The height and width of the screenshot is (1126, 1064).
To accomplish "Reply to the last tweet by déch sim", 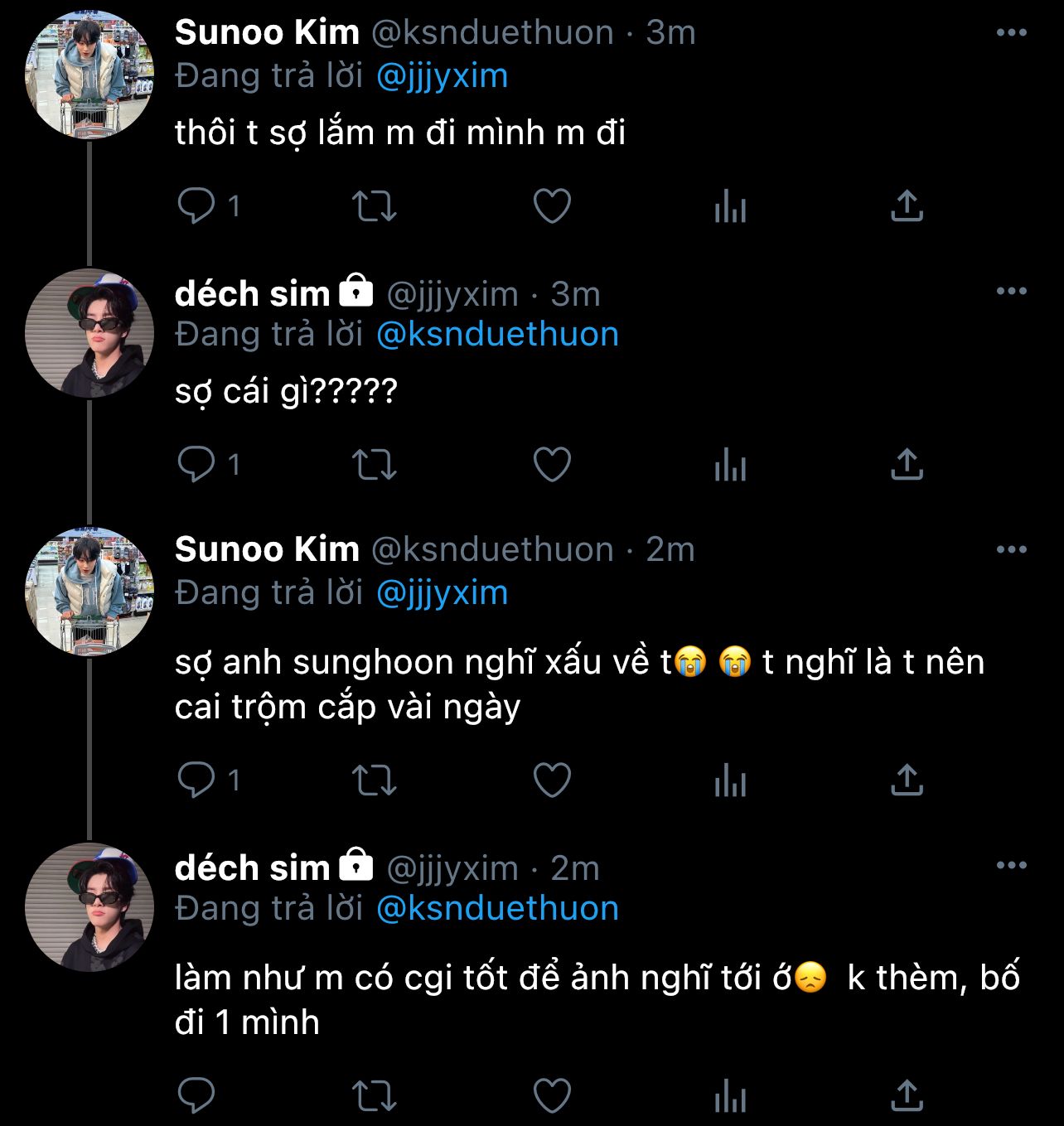I will pyautogui.click(x=196, y=1096).
